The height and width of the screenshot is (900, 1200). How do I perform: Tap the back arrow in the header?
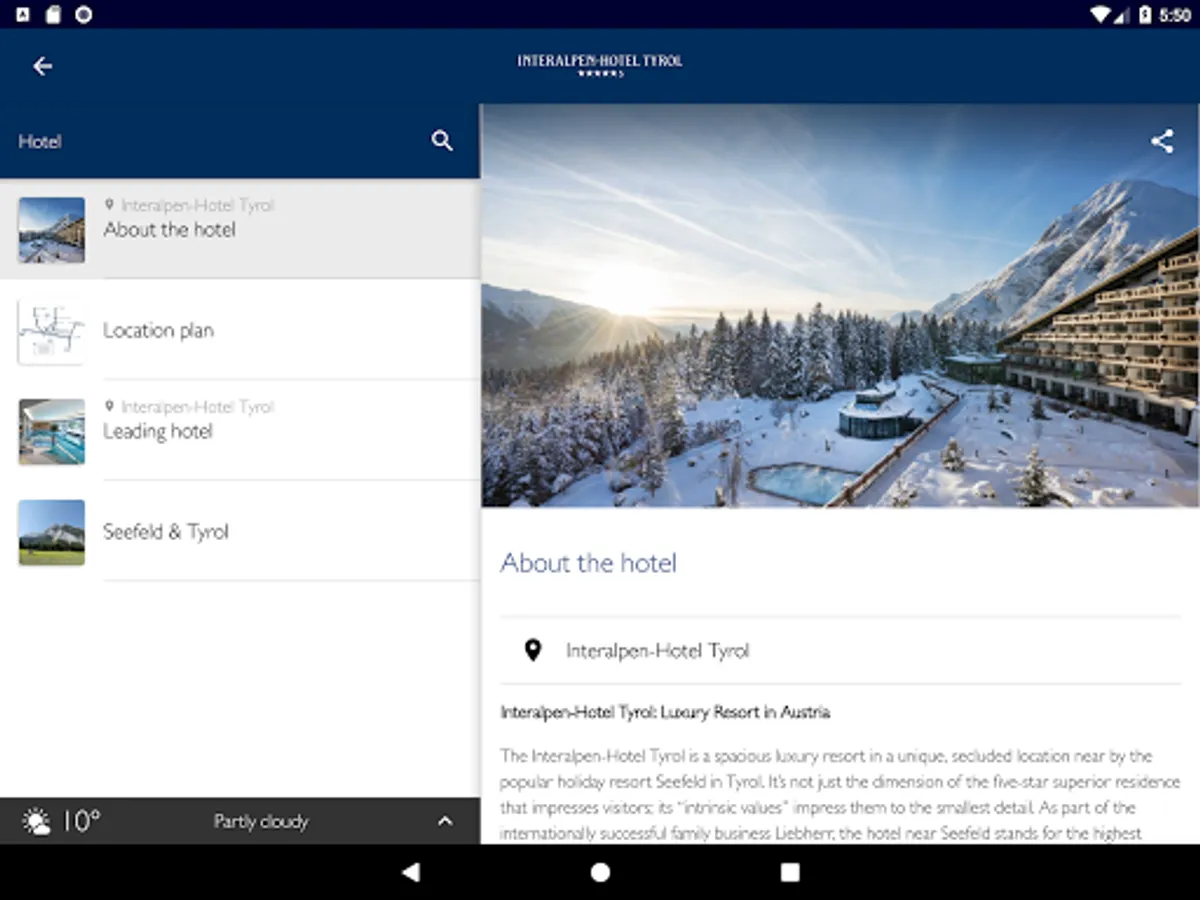click(42, 66)
